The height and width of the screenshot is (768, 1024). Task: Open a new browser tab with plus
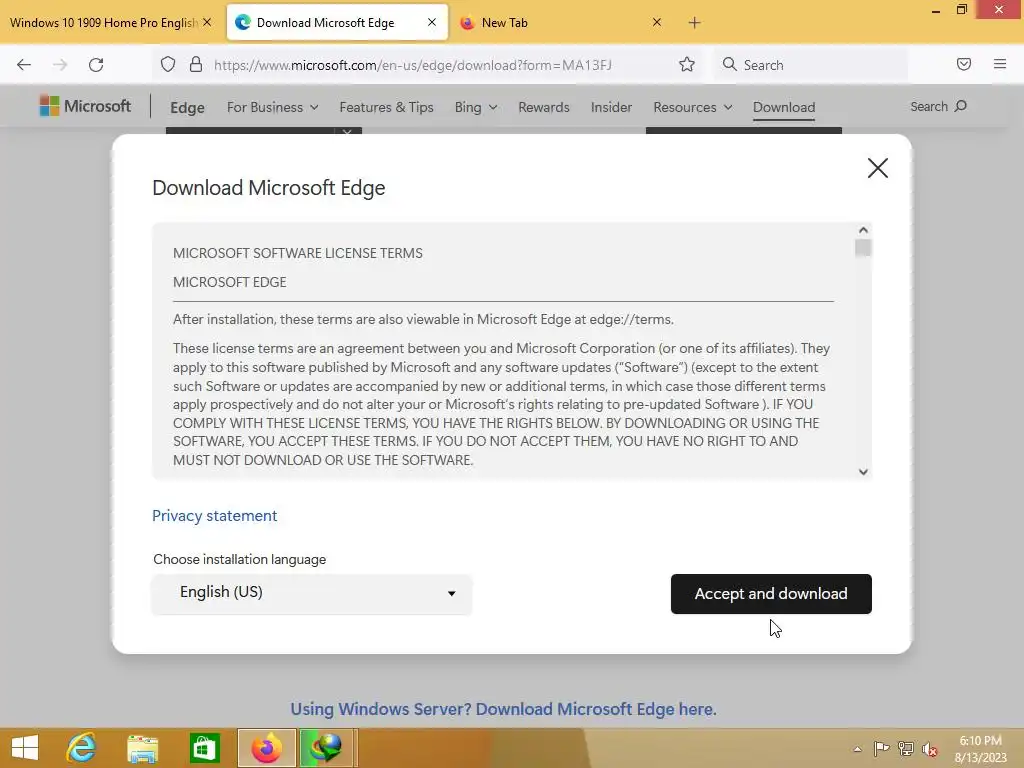694,23
